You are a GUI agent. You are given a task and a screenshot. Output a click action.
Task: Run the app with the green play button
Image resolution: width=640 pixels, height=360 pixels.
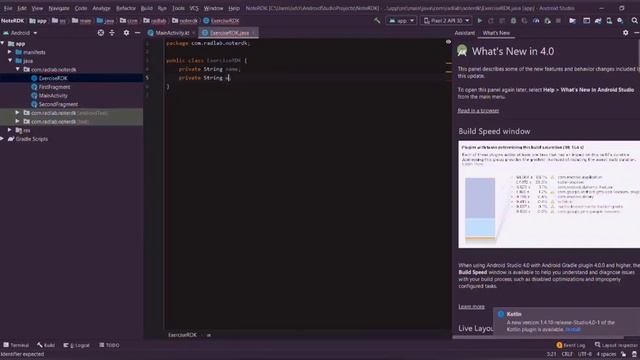[x=480, y=20]
